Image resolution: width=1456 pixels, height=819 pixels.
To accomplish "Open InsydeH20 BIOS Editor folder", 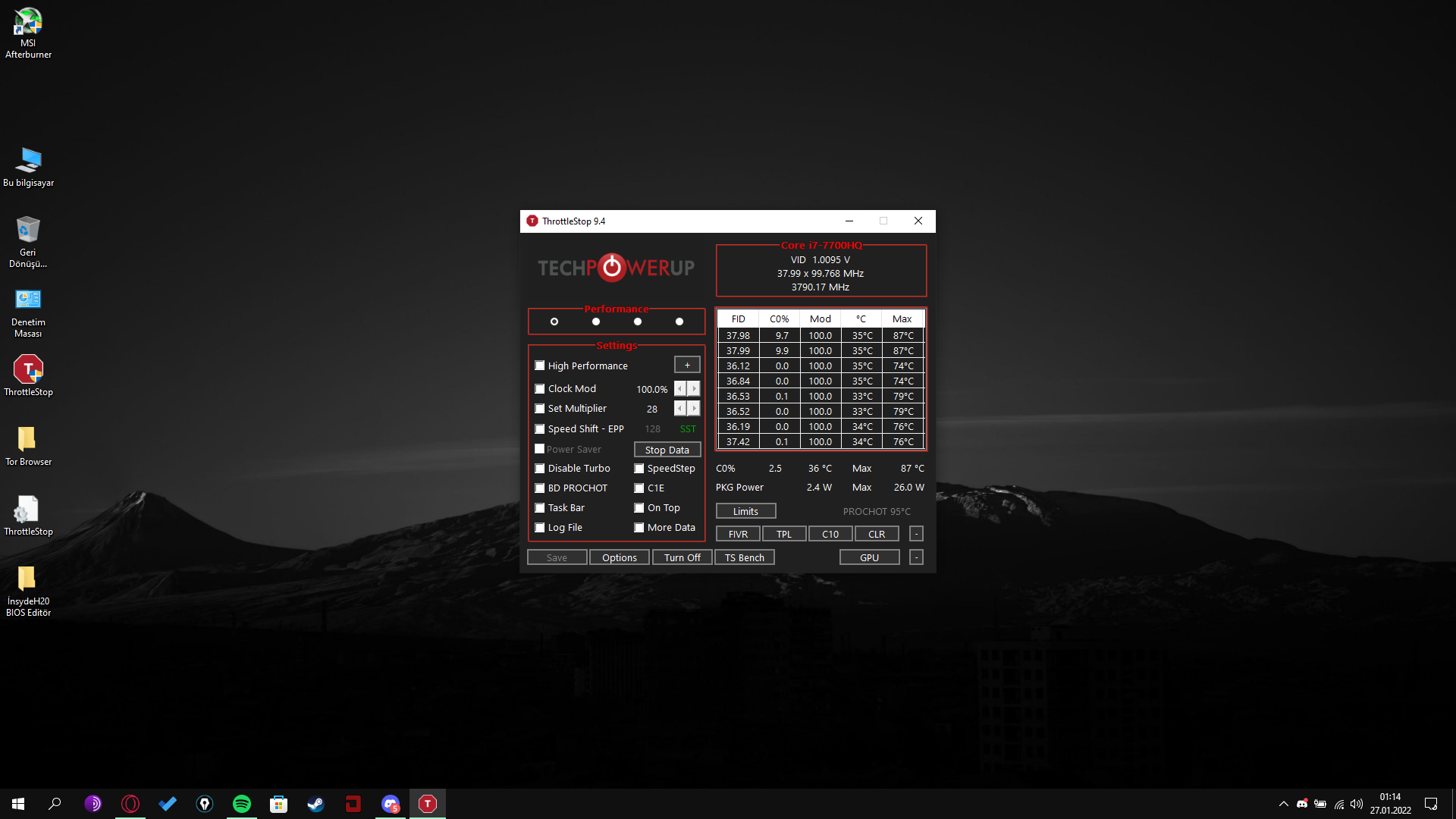I will (28, 591).
